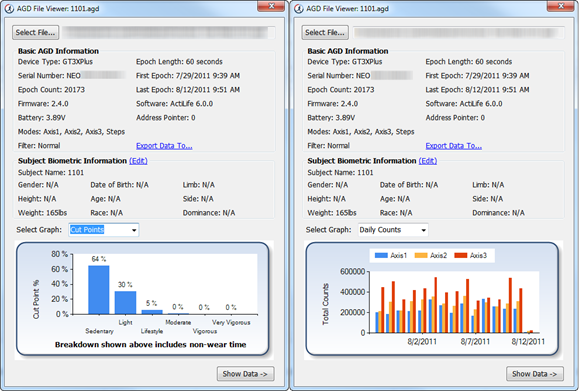This screenshot has width=579, height=391.
Task: Click the Axis2 orange legend swatch
Action: (x=421, y=255)
